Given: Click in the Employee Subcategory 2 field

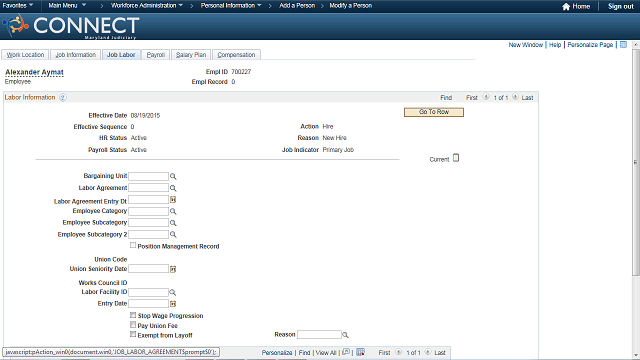Looking at the screenshot, I should point(149,234).
